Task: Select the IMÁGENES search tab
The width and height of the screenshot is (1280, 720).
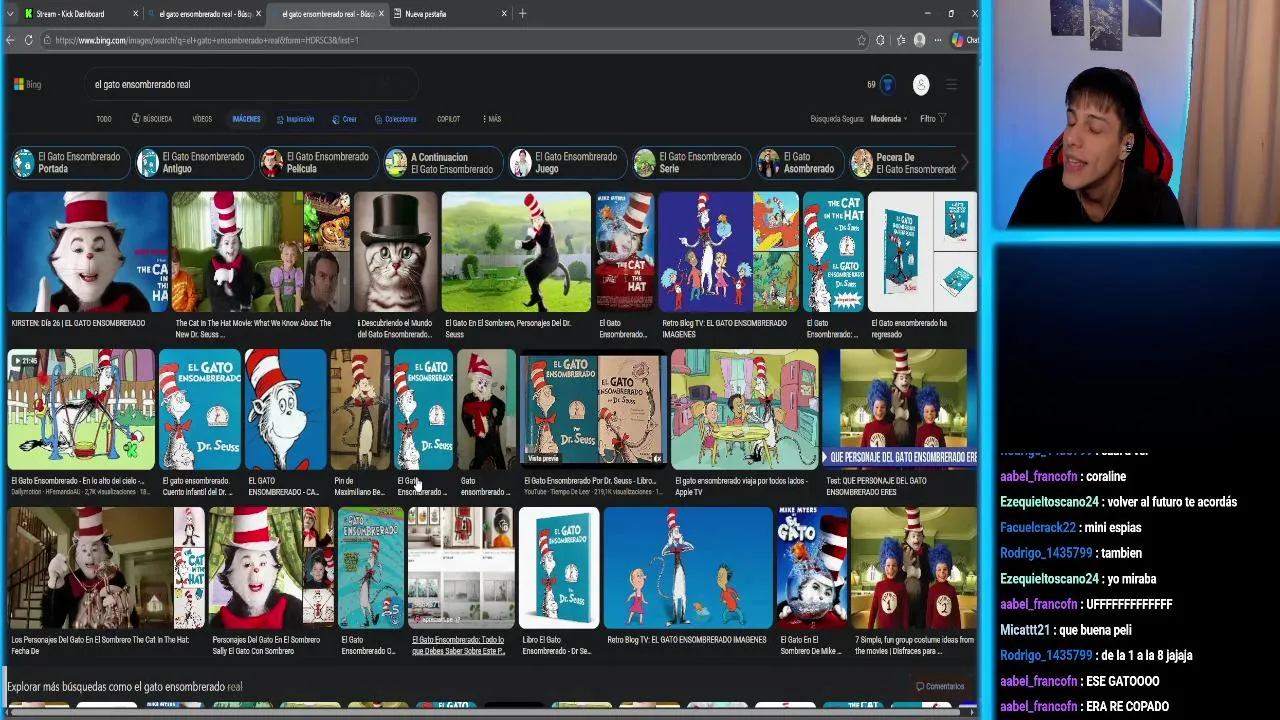Action: (246, 119)
